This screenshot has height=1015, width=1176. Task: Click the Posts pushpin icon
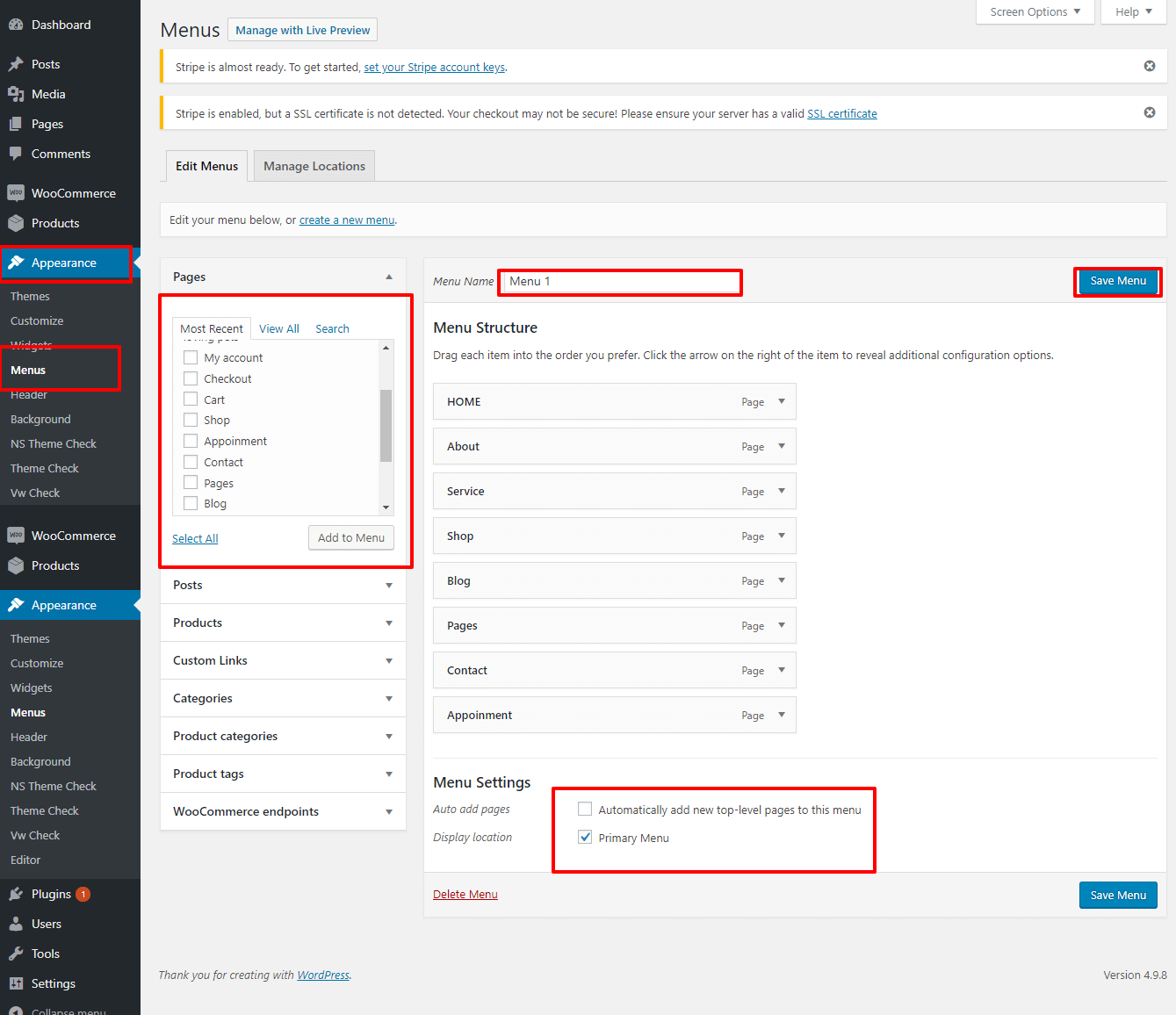16,64
